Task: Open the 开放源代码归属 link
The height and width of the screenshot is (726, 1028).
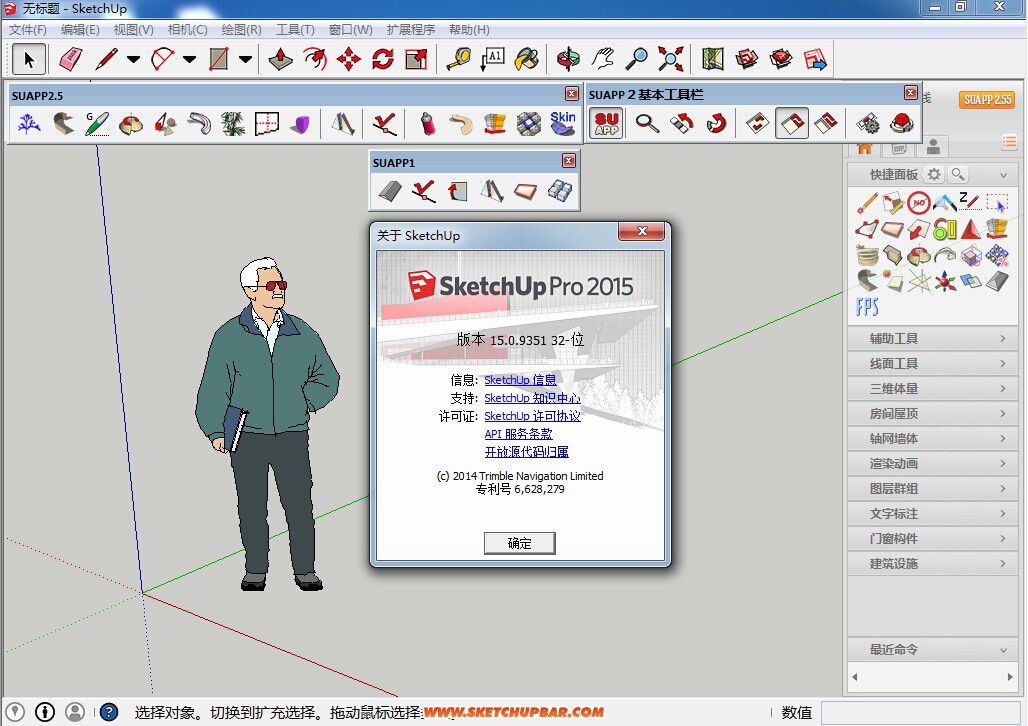Action: click(x=526, y=452)
